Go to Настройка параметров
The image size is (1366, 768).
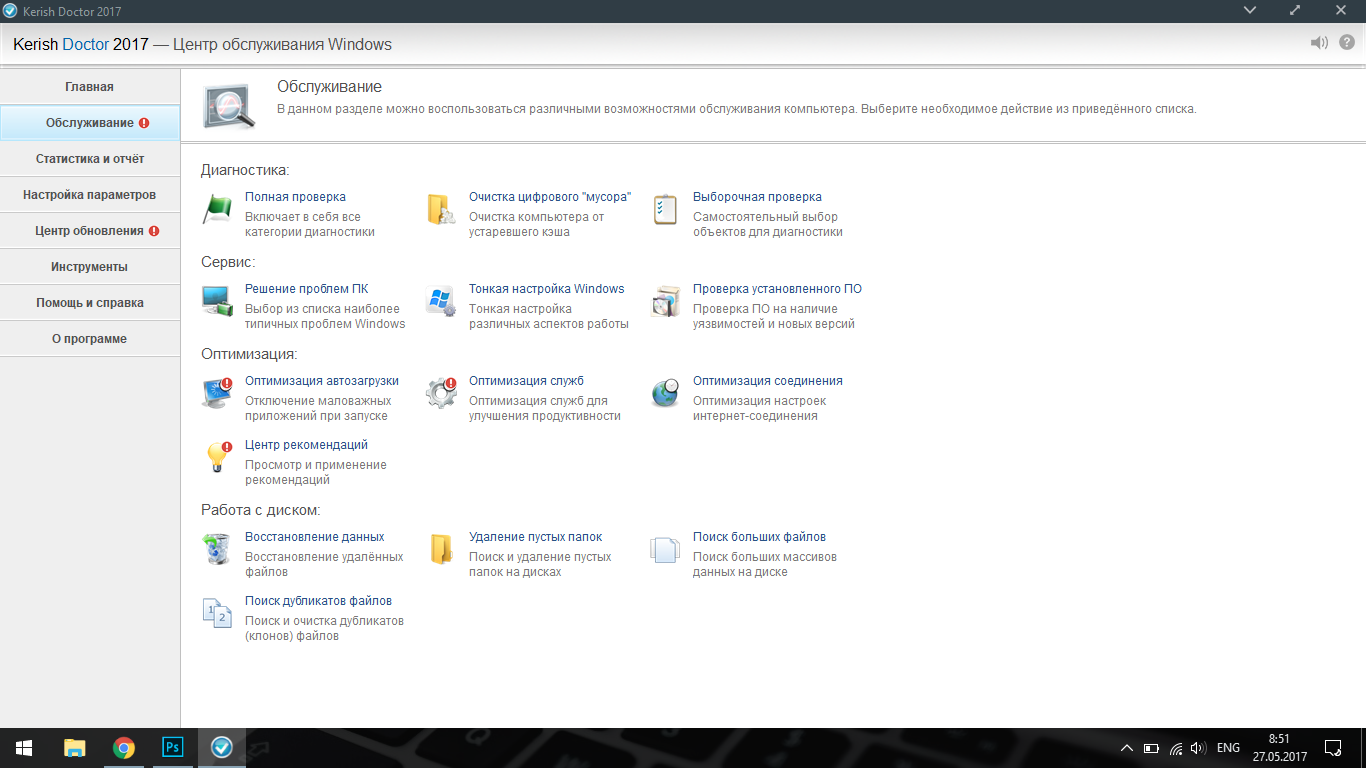click(x=90, y=195)
